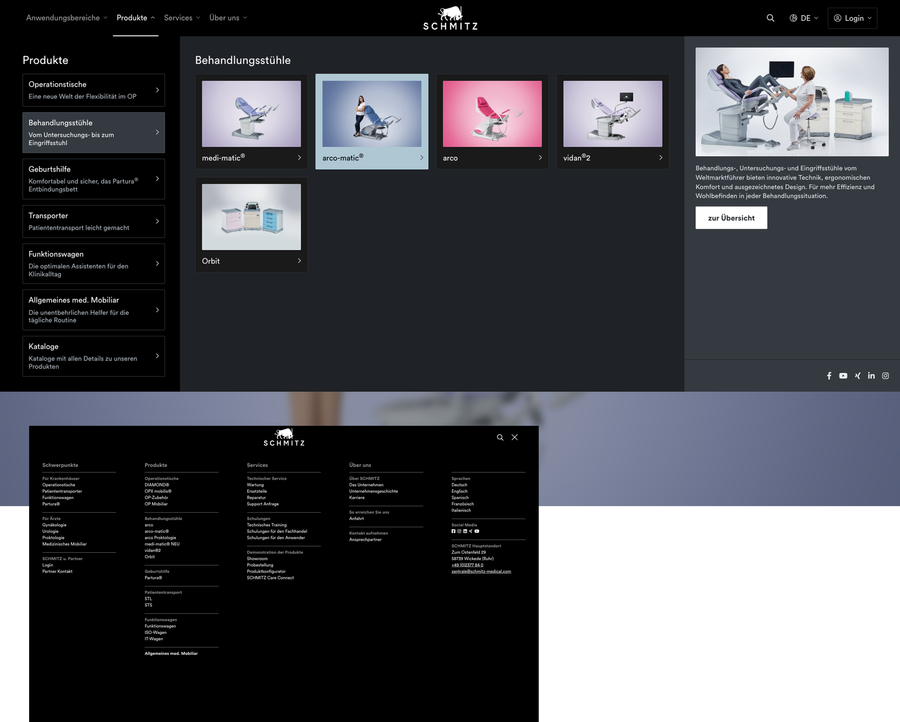Open the Login dropdown button
900x722 pixels.
(852, 18)
